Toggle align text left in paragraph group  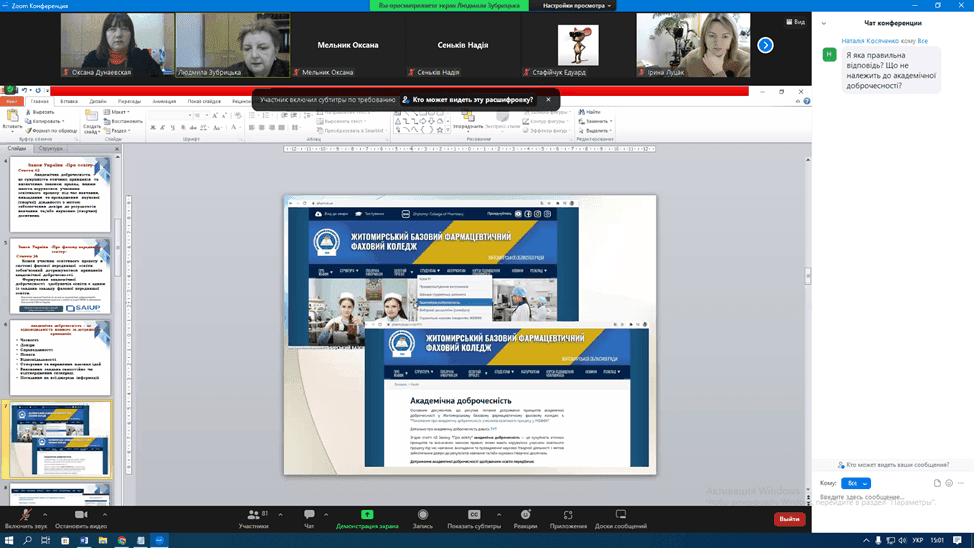pyautogui.click(x=252, y=127)
